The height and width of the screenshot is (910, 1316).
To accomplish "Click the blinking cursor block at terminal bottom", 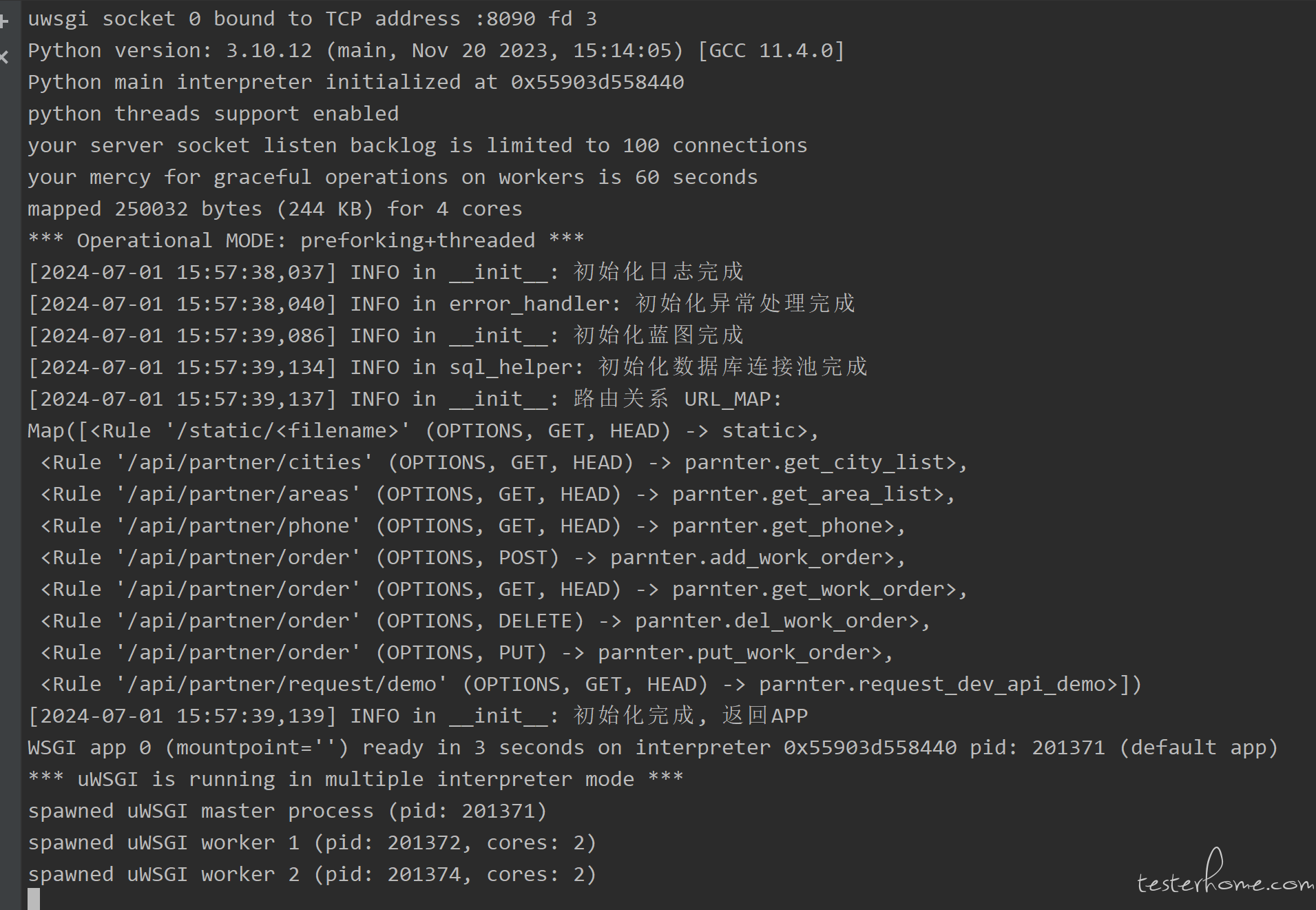I will coord(34,899).
